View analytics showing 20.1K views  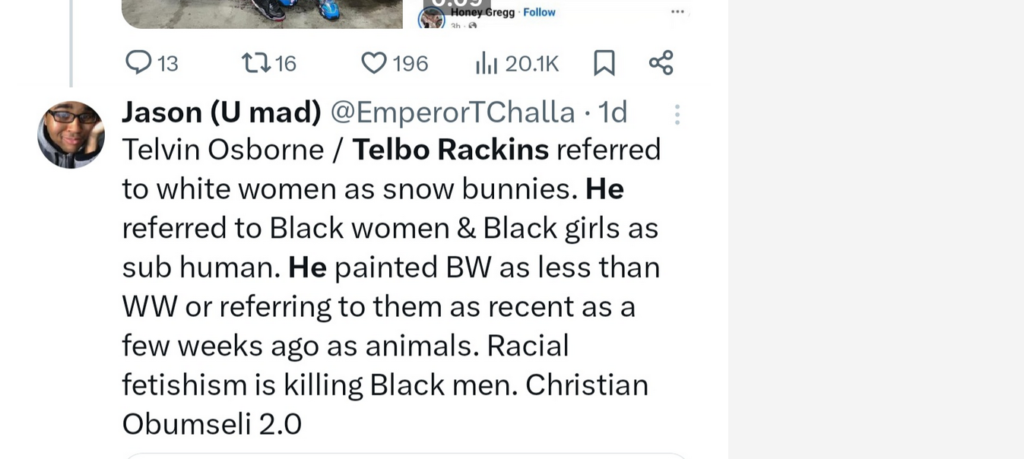point(486,64)
